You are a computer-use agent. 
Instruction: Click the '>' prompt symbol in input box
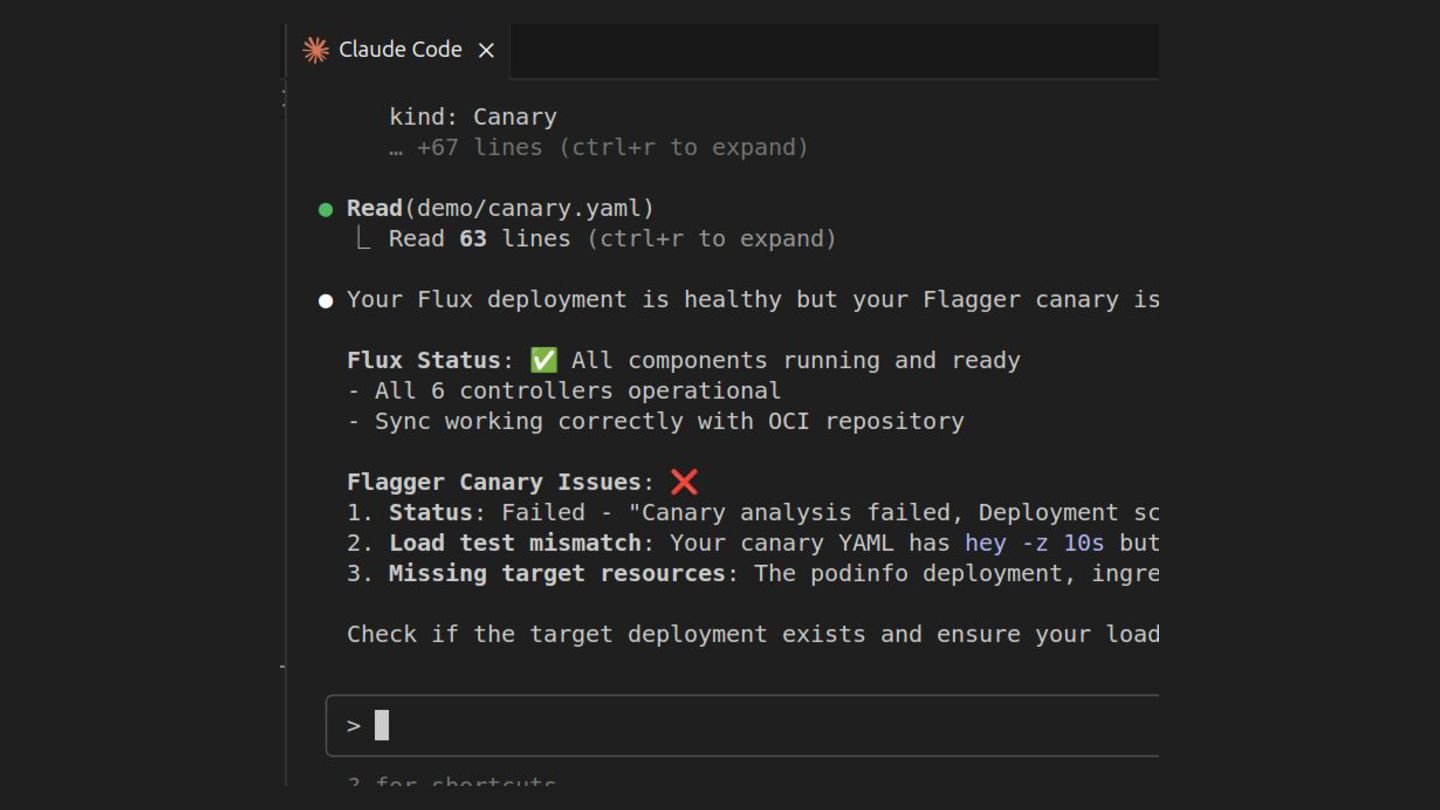pyautogui.click(x=353, y=726)
